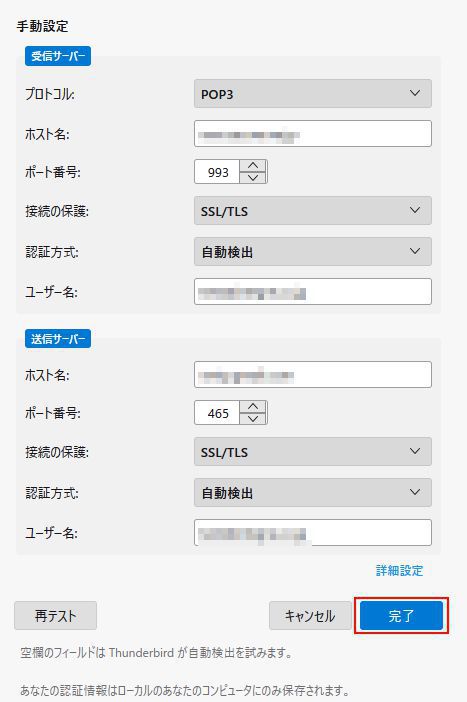Click the incoming port number 993 field
Screen dimensions: 467x702
pos(218,172)
